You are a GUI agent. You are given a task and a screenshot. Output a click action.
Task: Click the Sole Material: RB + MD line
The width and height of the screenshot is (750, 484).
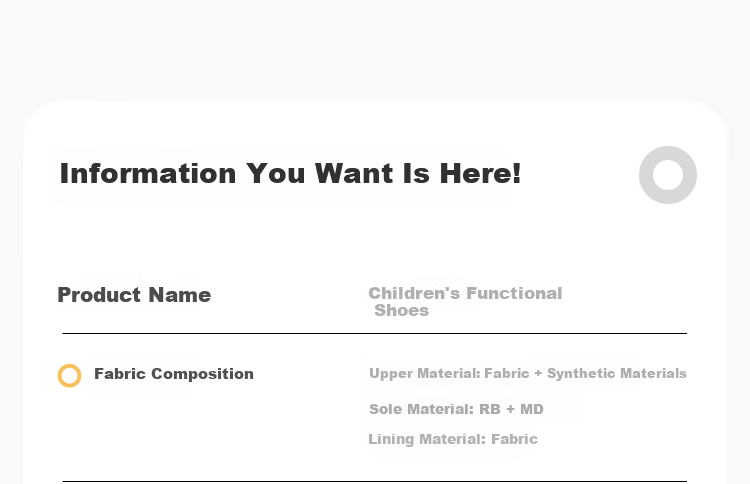(x=456, y=409)
